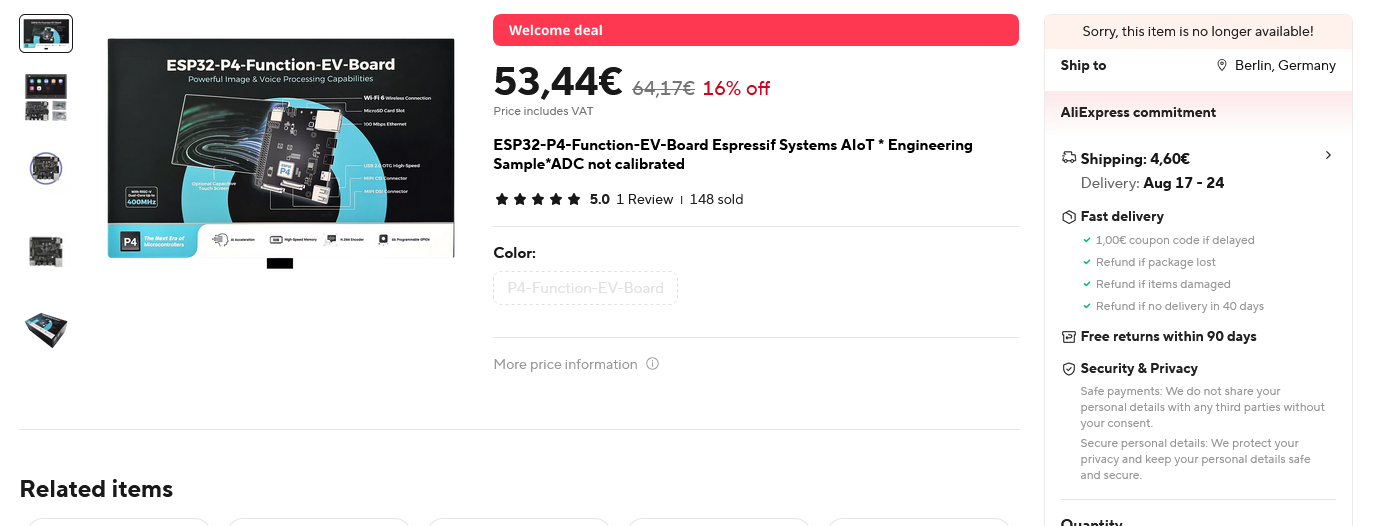This screenshot has width=1384, height=526.
Task: Click the location pin icon near Berlin, Germany
Action: click(x=1222, y=65)
